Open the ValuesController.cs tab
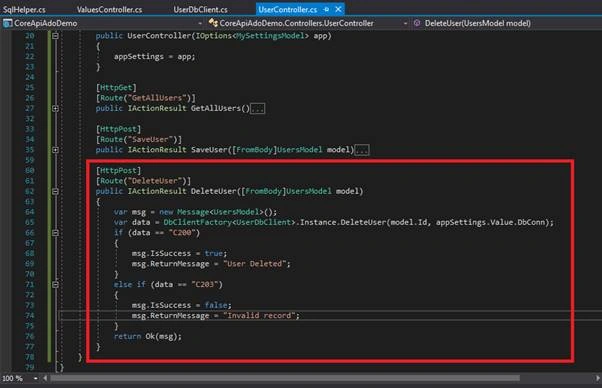 pos(109,9)
